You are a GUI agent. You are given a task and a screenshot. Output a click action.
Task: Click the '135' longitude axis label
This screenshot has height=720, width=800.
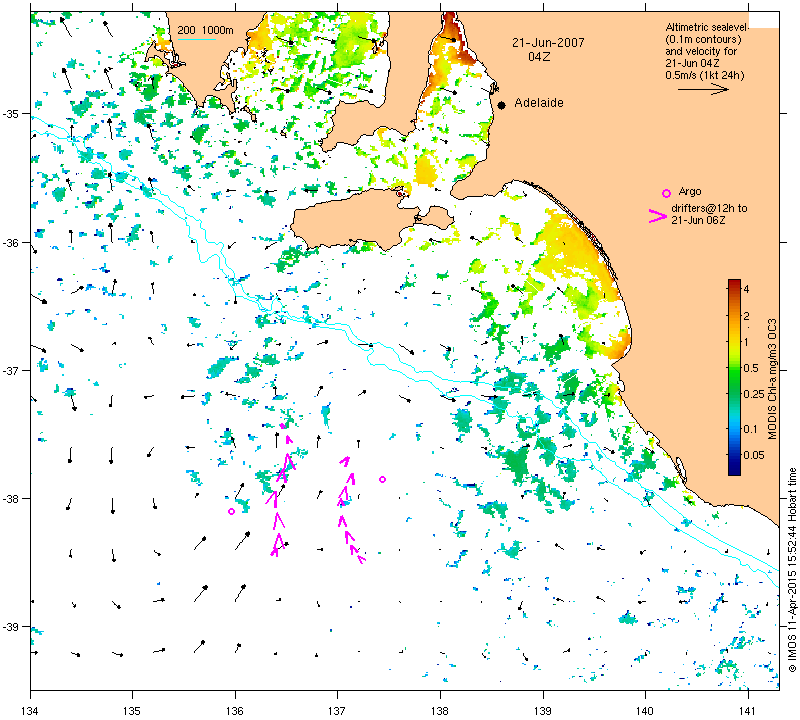click(133, 710)
